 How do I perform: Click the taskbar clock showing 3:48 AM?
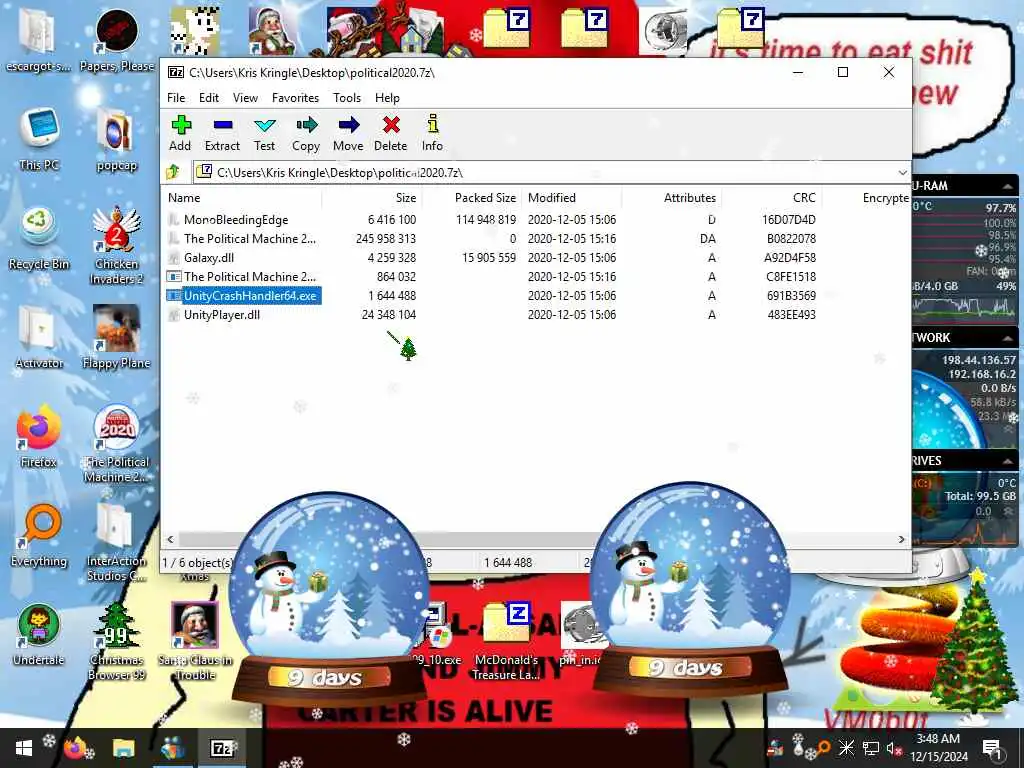(938, 748)
